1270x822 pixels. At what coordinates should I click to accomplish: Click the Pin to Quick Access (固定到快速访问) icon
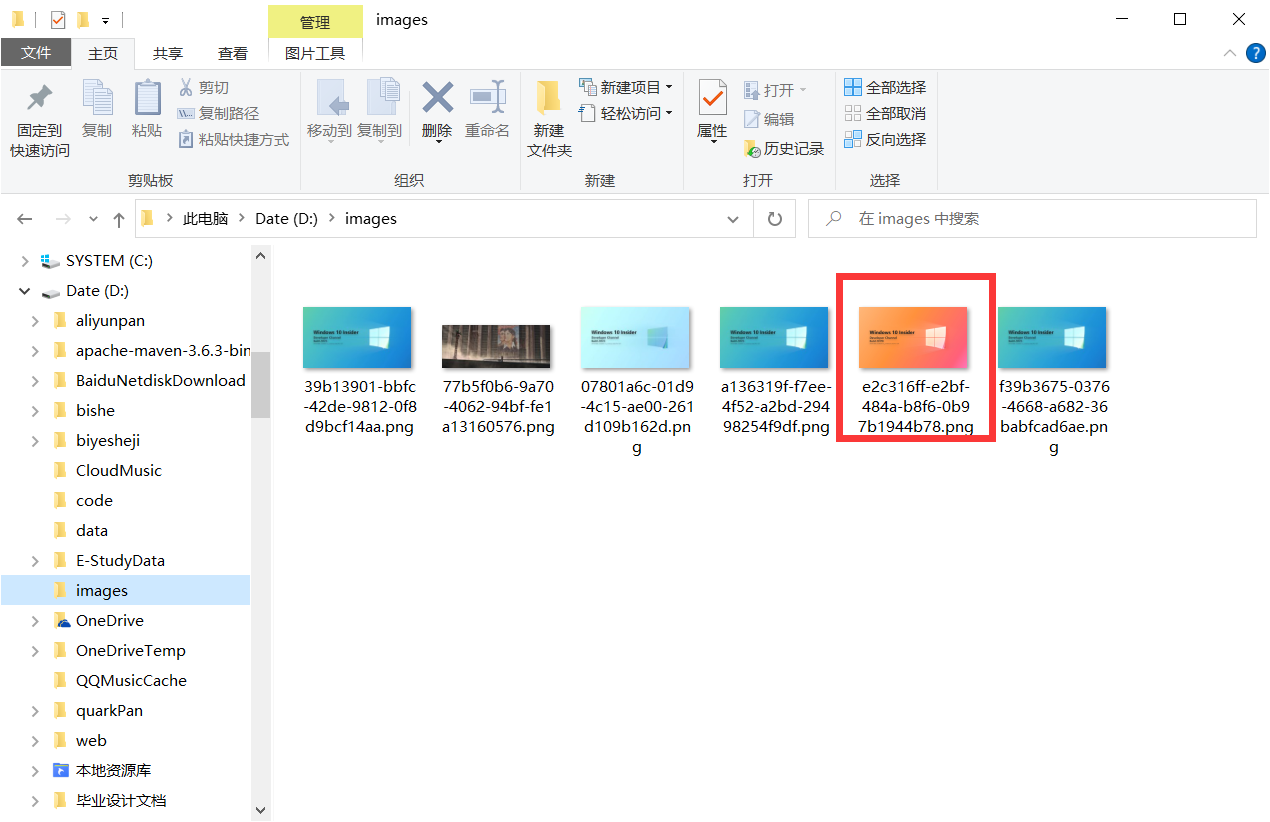(40, 99)
